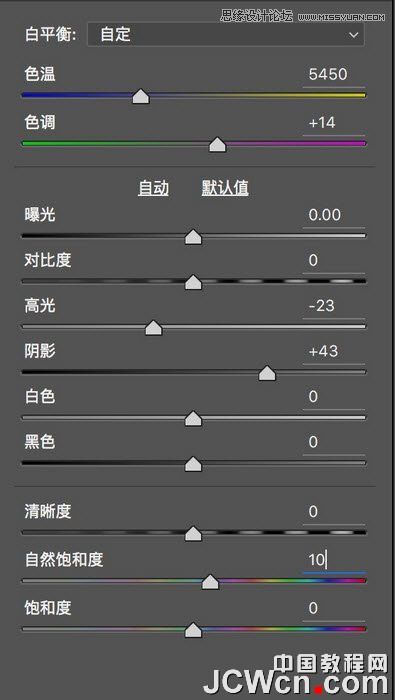Image resolution: width=395 pixels, height=700 pixels.
Task: Click the 黑色 slider handle
Action: point(193,464)
